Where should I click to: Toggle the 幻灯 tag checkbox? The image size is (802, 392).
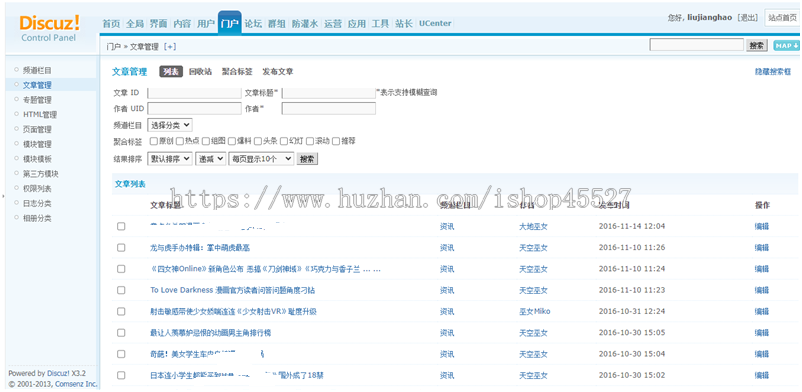click(x=284, y=141)
